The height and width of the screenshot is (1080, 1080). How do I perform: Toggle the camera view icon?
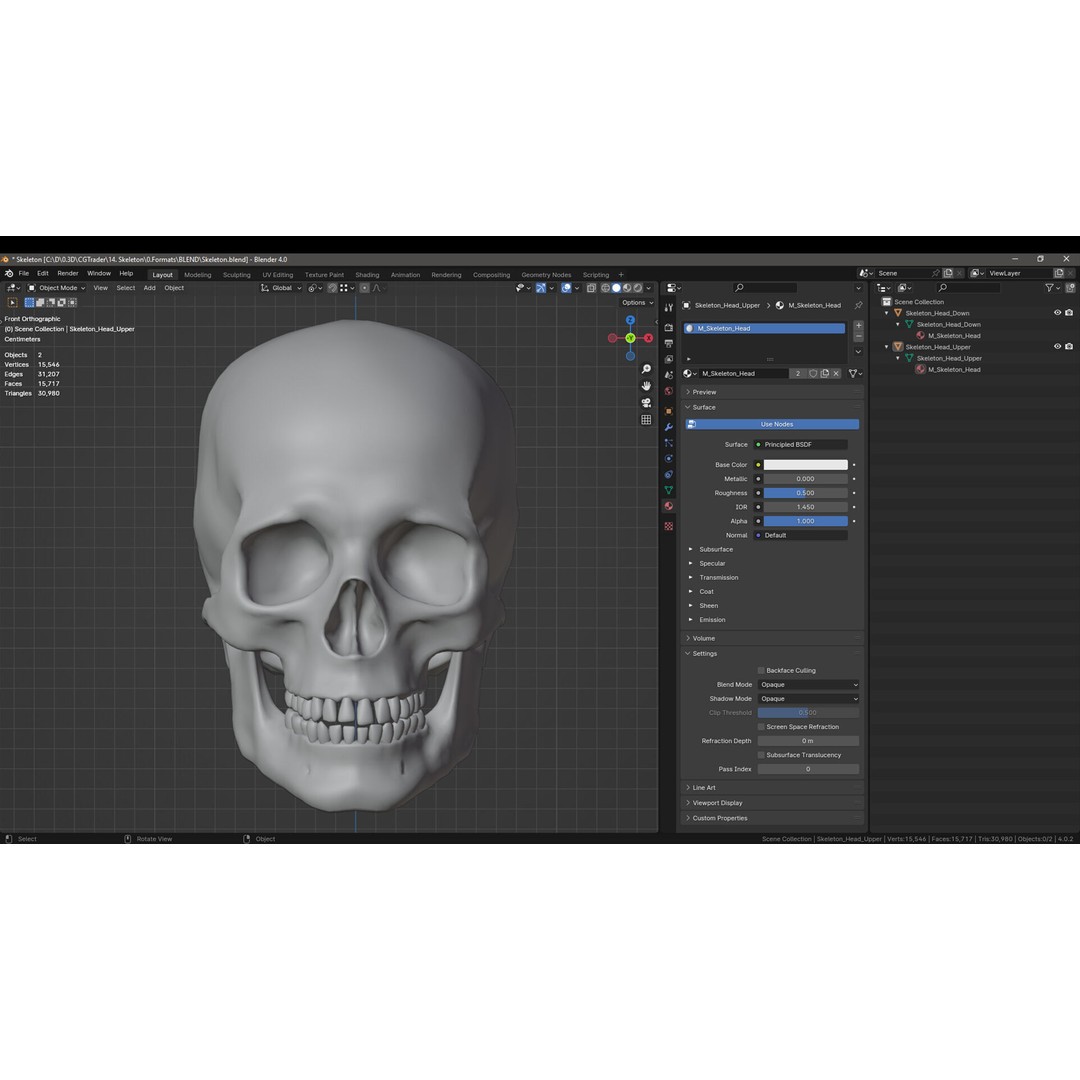pos(646,402)
